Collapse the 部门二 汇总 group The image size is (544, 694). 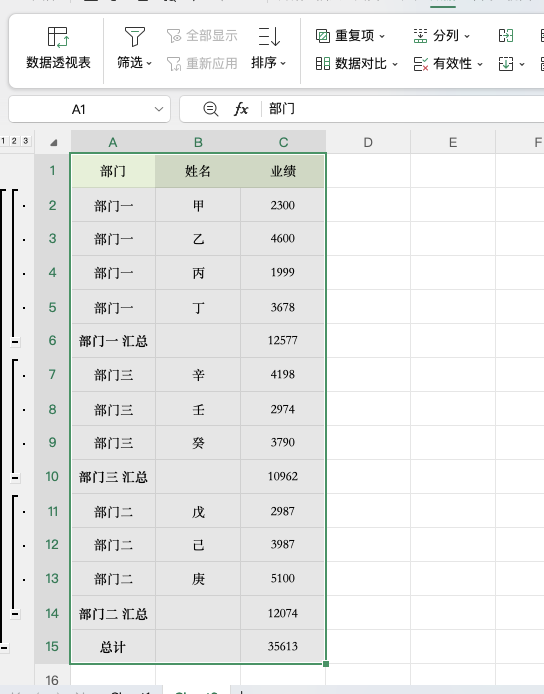click(15, 614)
